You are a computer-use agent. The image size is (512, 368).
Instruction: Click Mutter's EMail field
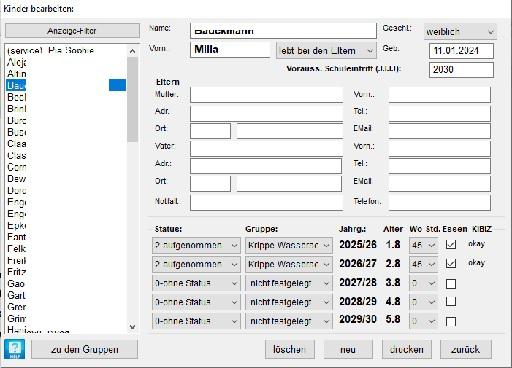point(440,131)
